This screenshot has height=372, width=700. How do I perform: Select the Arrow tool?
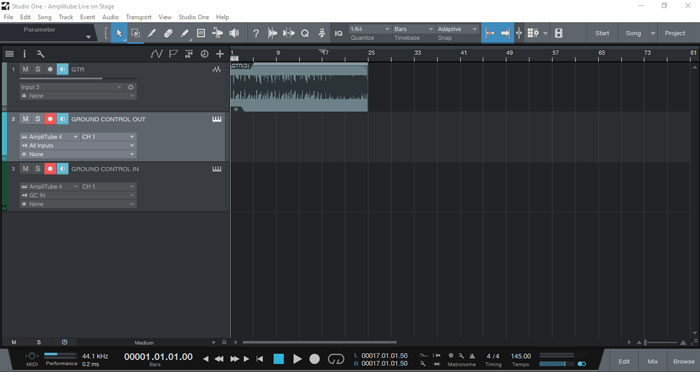(x=119, y=33)
